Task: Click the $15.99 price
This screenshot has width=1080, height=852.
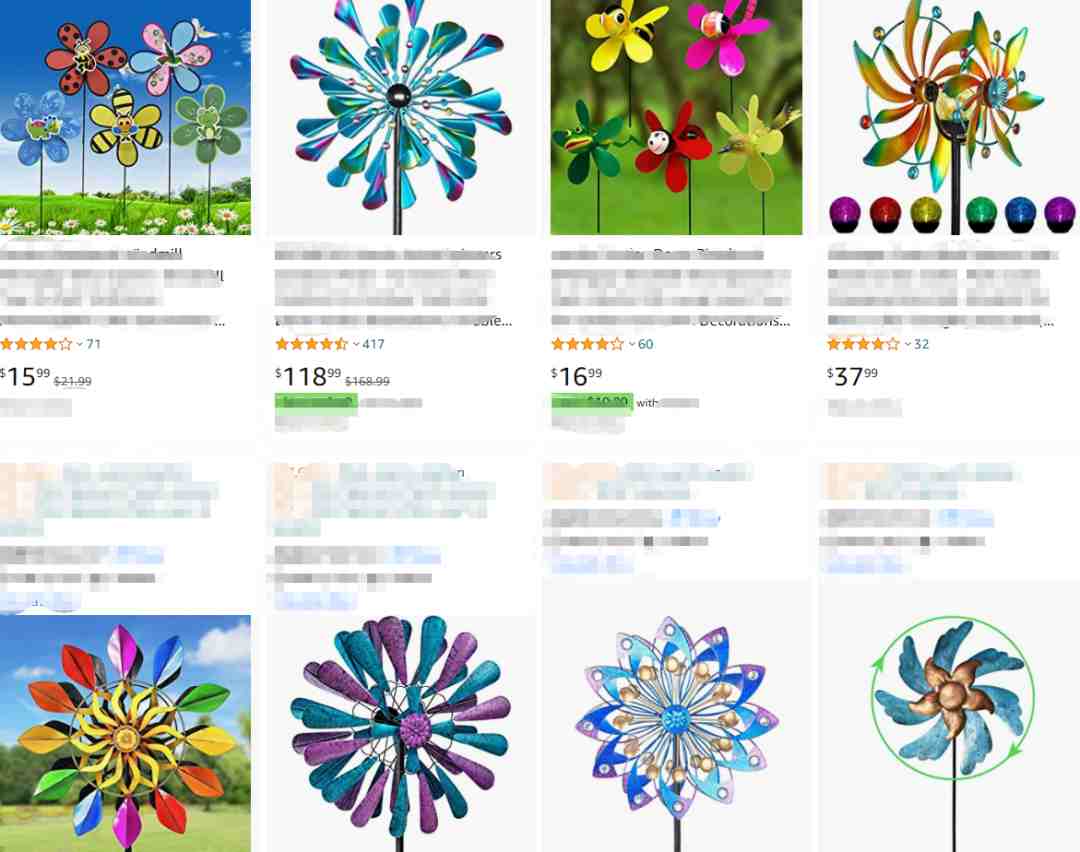Action: pos(25,376)
